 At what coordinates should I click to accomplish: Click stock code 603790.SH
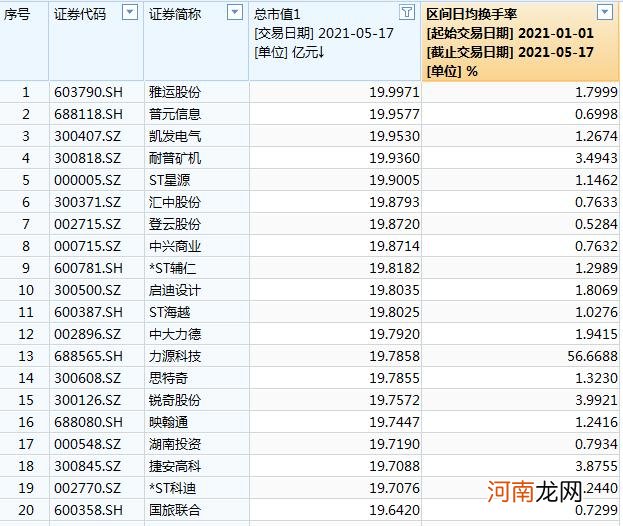(88, 92)
